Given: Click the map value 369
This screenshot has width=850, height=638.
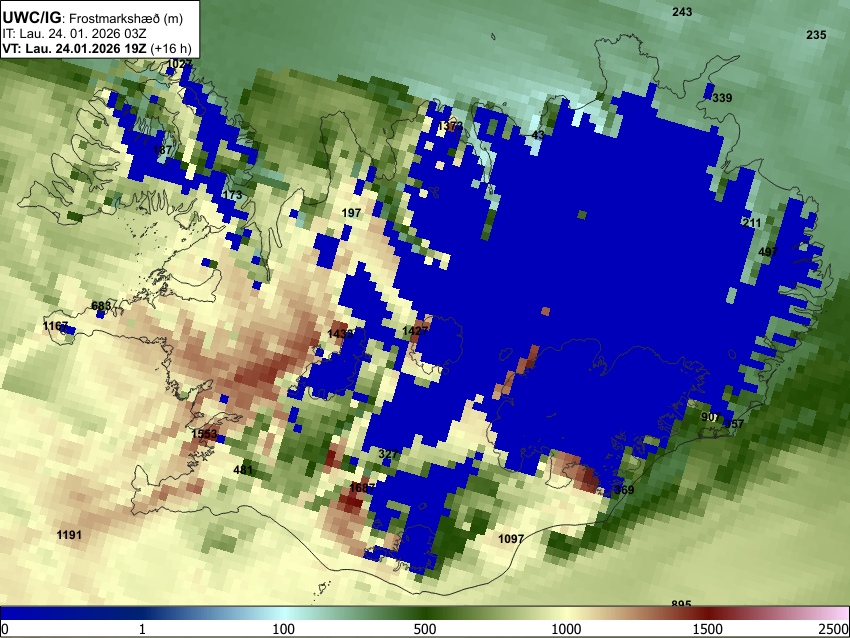Looking at the screenshot, I should (623, 489).
